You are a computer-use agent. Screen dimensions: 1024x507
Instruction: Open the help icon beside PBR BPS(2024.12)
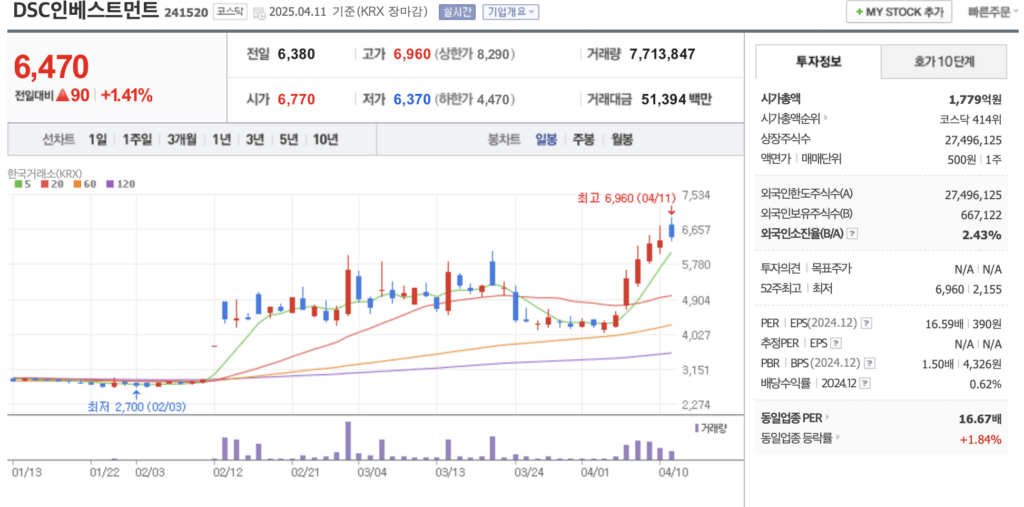[866, 363]
